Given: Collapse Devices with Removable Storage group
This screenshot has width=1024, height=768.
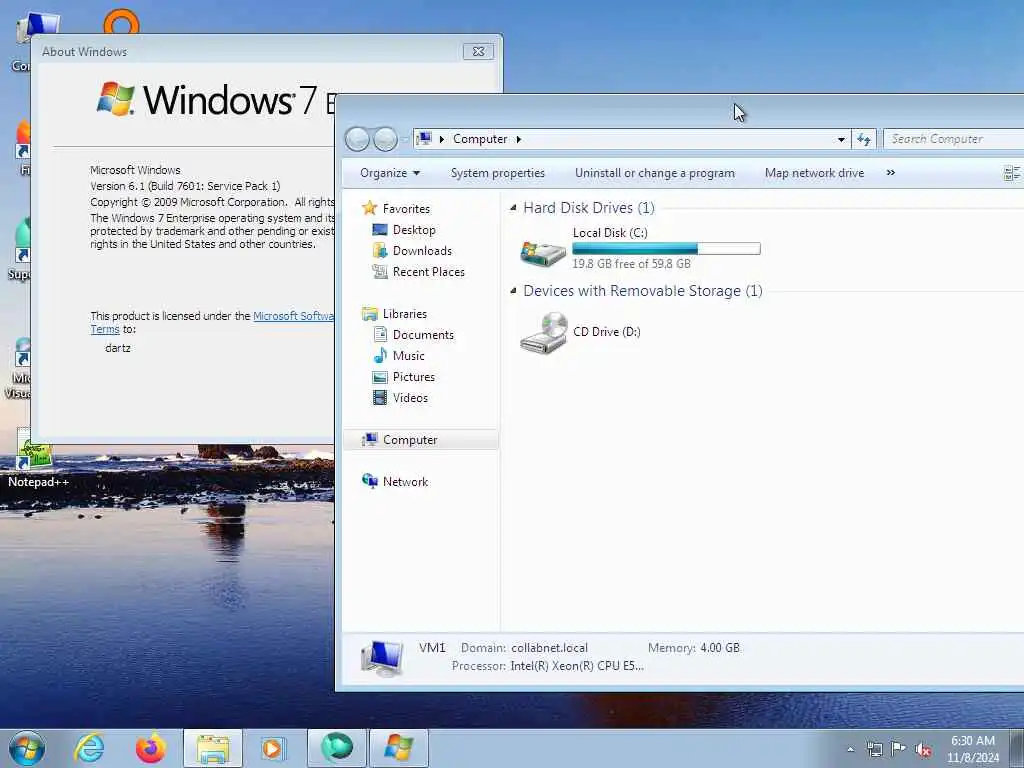Looking at the screenshot, I should click(513, 291).
